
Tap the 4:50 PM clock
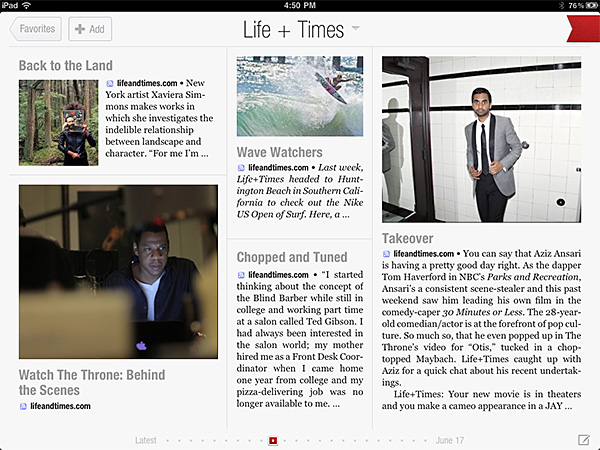coord(300,5)
